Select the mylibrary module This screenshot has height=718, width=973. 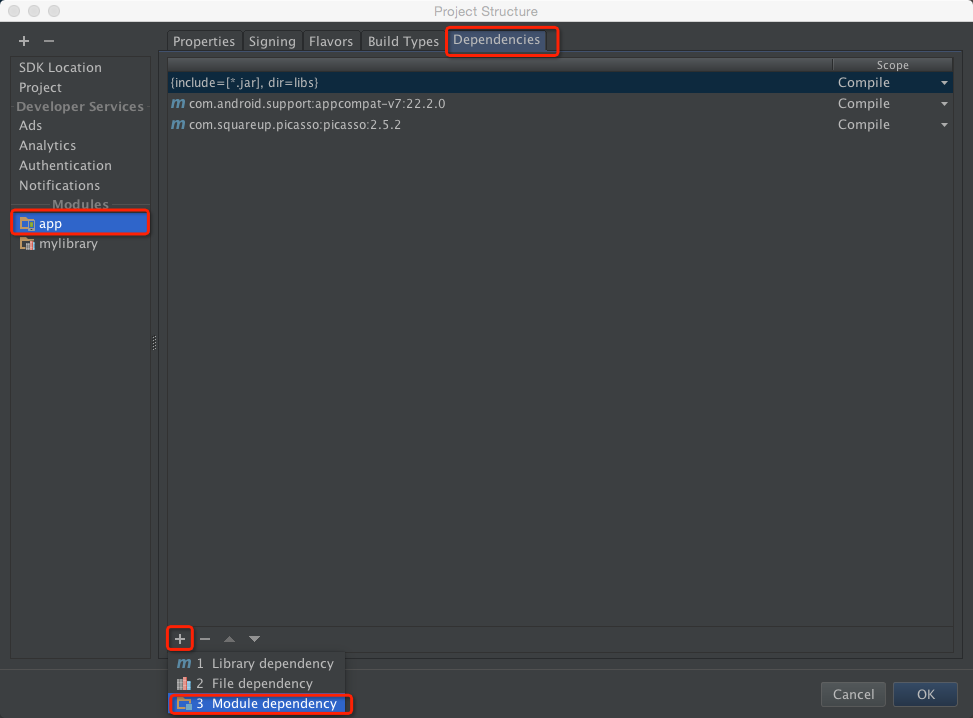(x=80, y=243)
